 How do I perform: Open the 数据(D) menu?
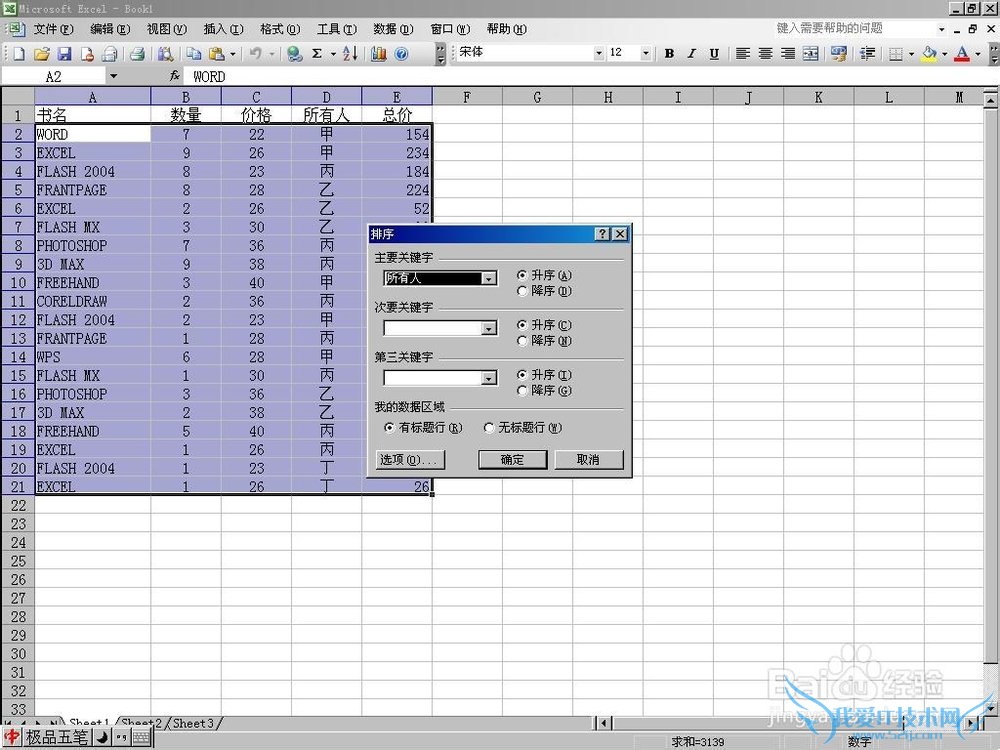click(392, 29)
